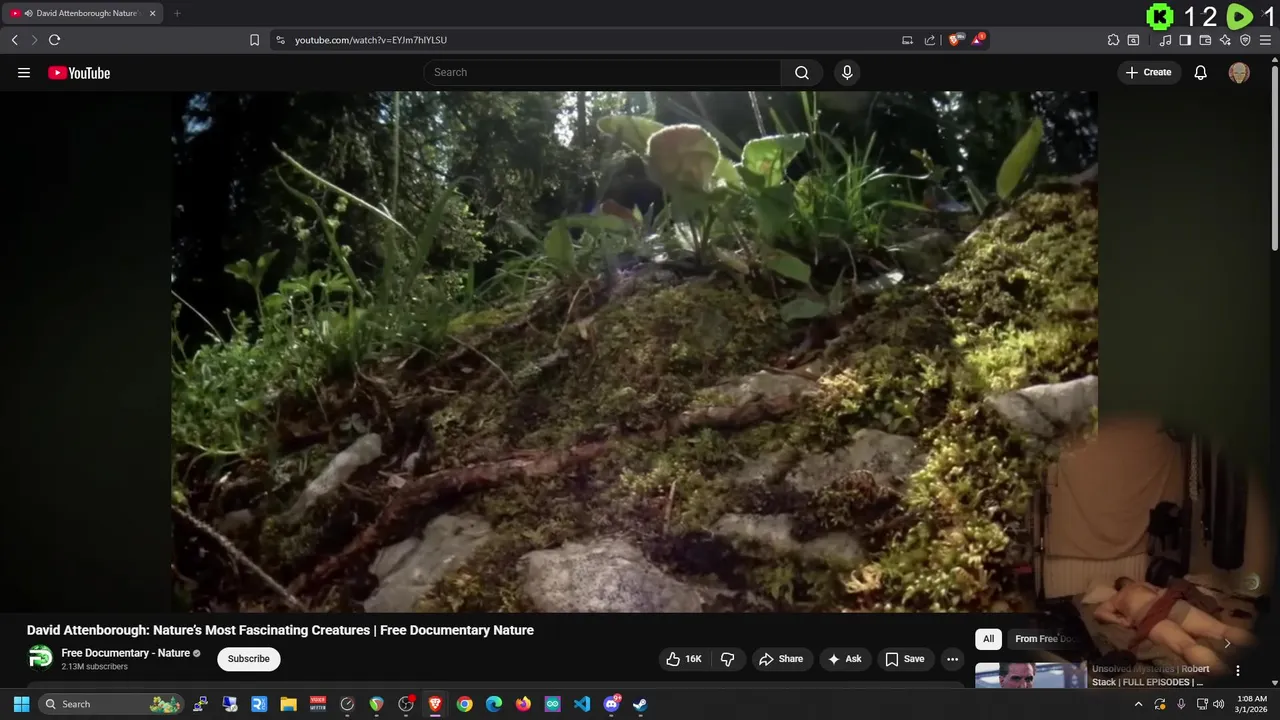Show more filter chips with right chevron

point(1227,643)
